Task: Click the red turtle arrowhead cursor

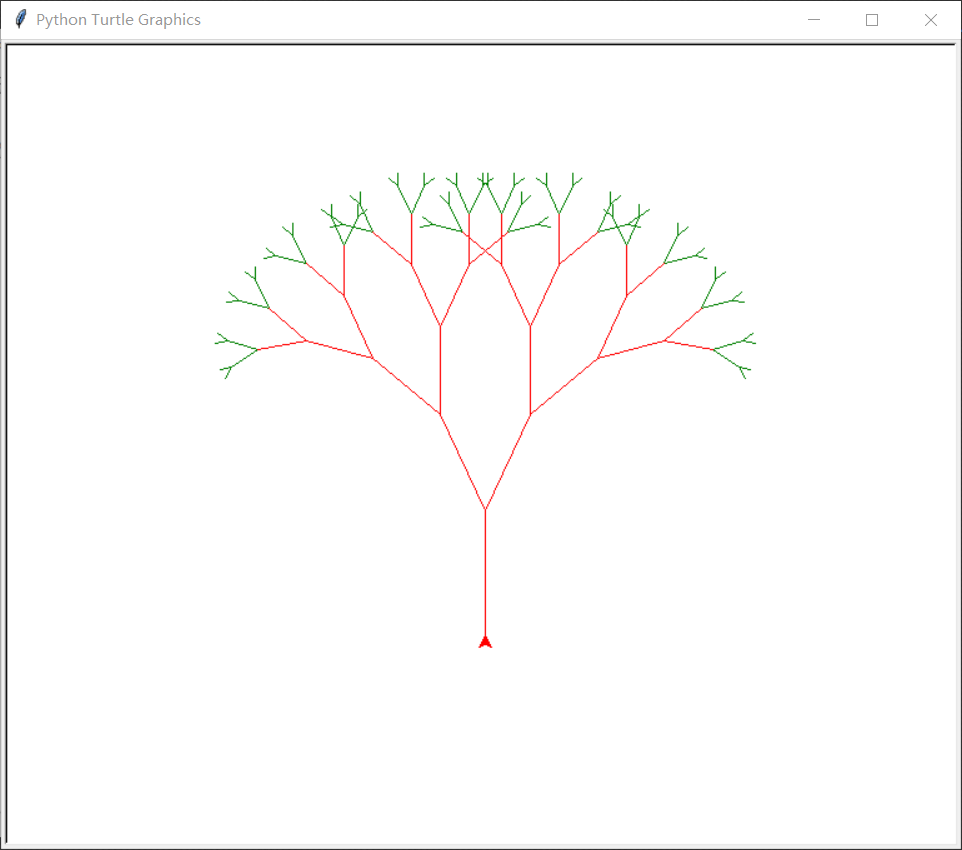Action: pos(485,642)
